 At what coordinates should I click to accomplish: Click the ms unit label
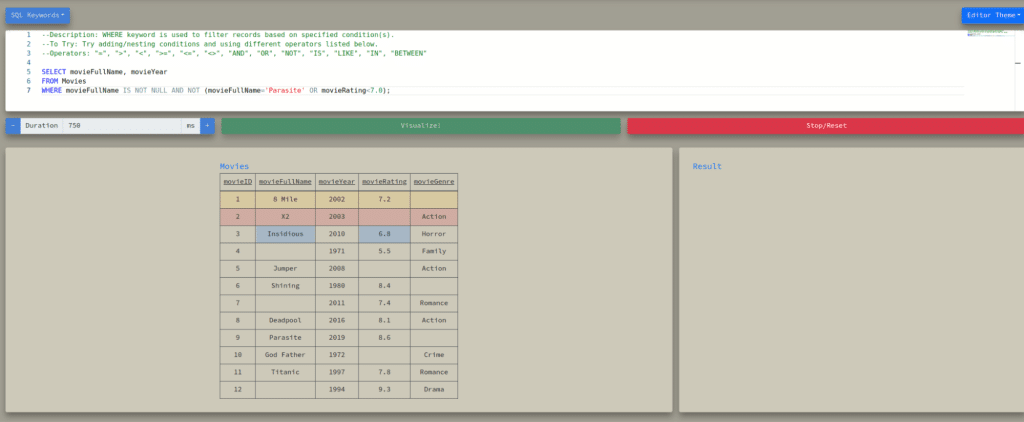pos(191,125)
